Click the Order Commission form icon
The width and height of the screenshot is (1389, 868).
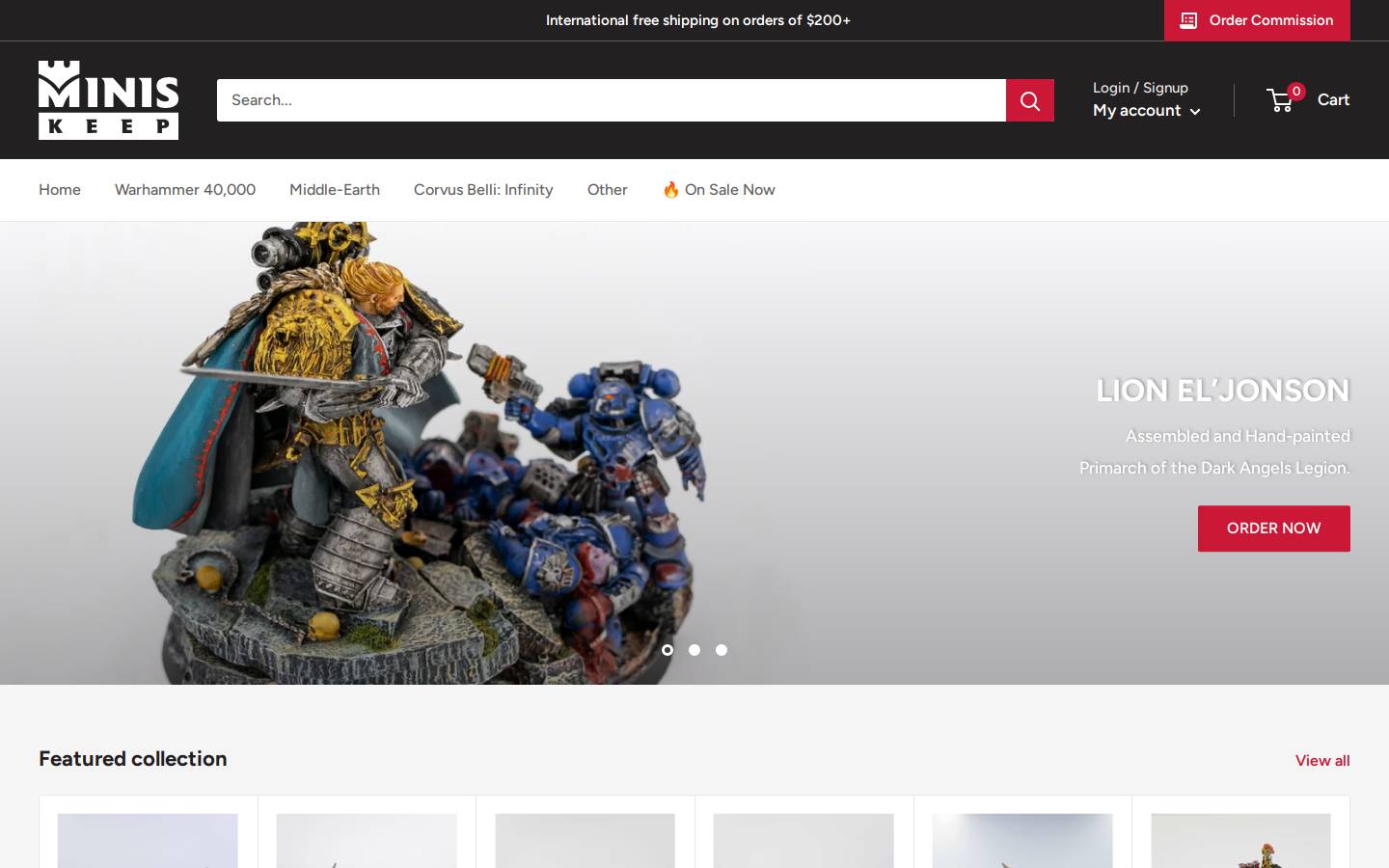[1188, 20]
